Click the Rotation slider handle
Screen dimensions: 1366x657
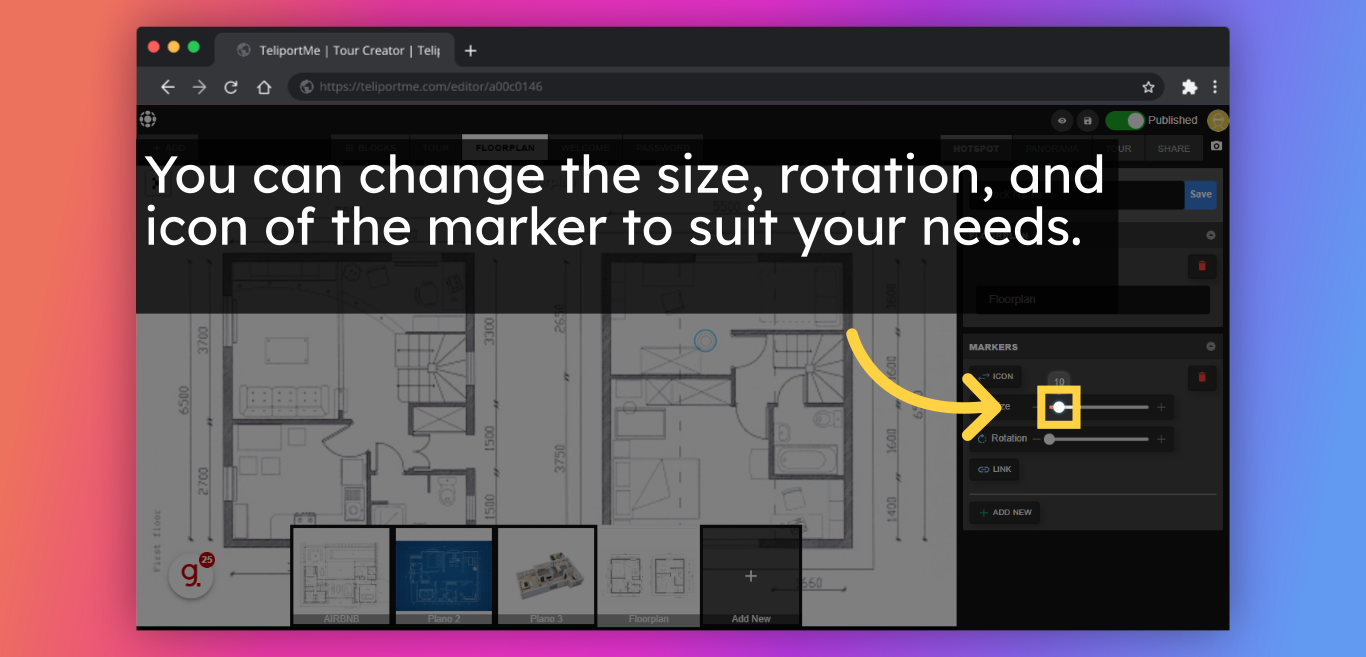(1049, 439)
